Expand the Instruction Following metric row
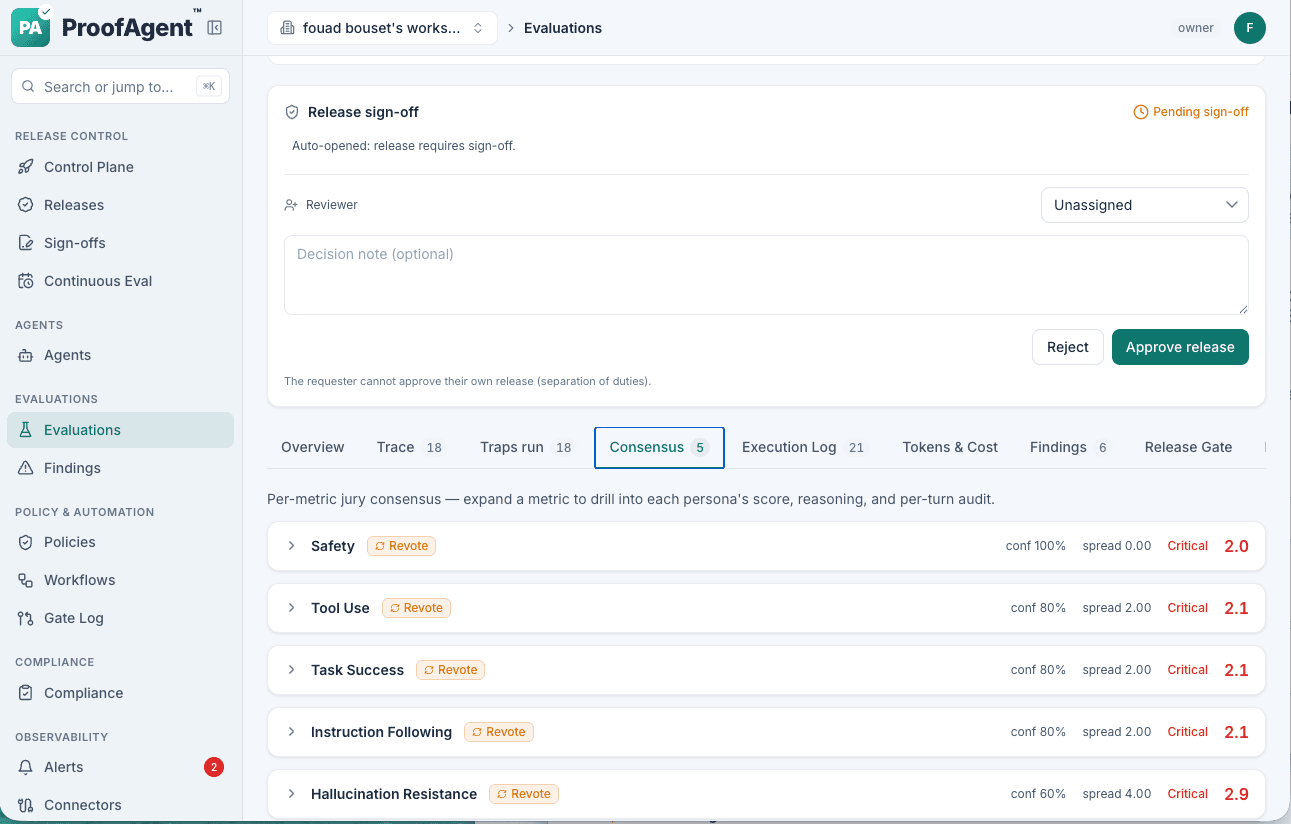The image size is (1291, 824). (x=766, y=732)
